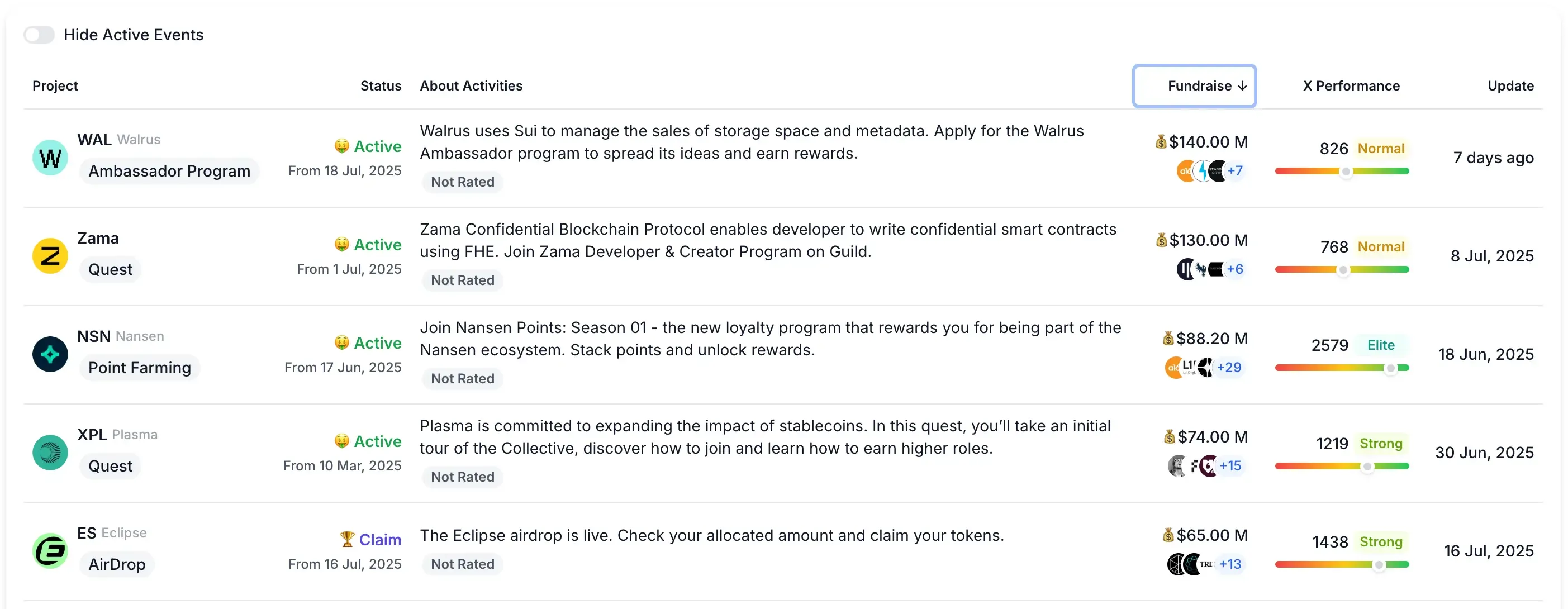Click the X Performance slider on WAL row
This screenshot has height=609, width=1568.
click(x=1347, y=172)
